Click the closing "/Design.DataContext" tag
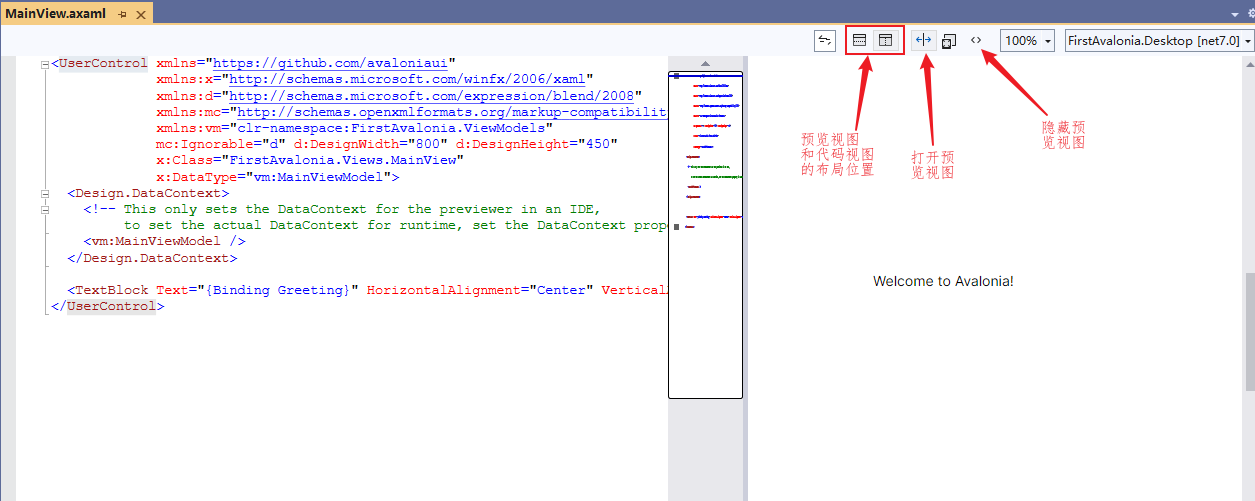 coord(153,257)
